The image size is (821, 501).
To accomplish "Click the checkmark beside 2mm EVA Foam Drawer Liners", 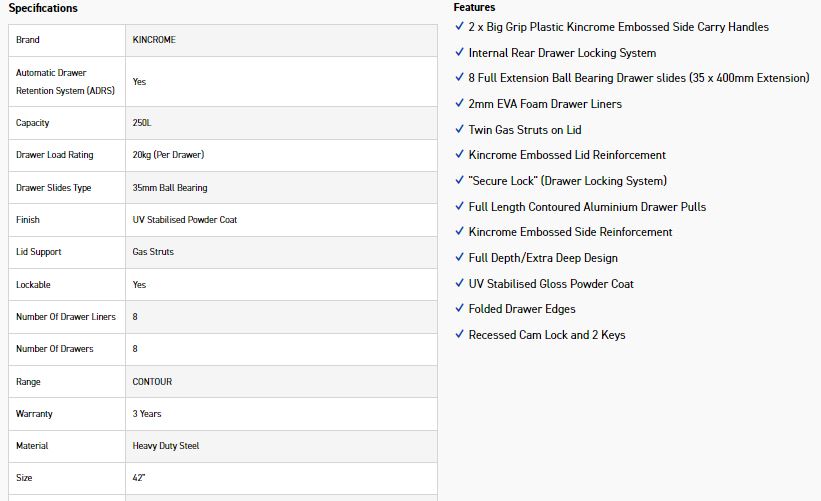I will point(459,103).
